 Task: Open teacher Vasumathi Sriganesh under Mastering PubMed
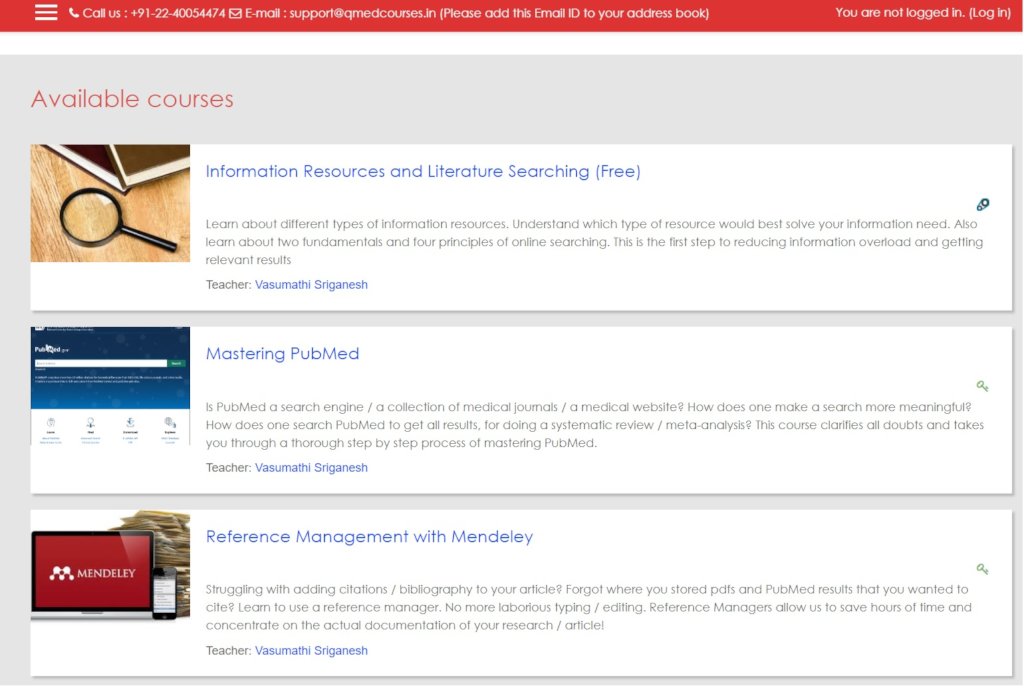[x=311, y=467]
